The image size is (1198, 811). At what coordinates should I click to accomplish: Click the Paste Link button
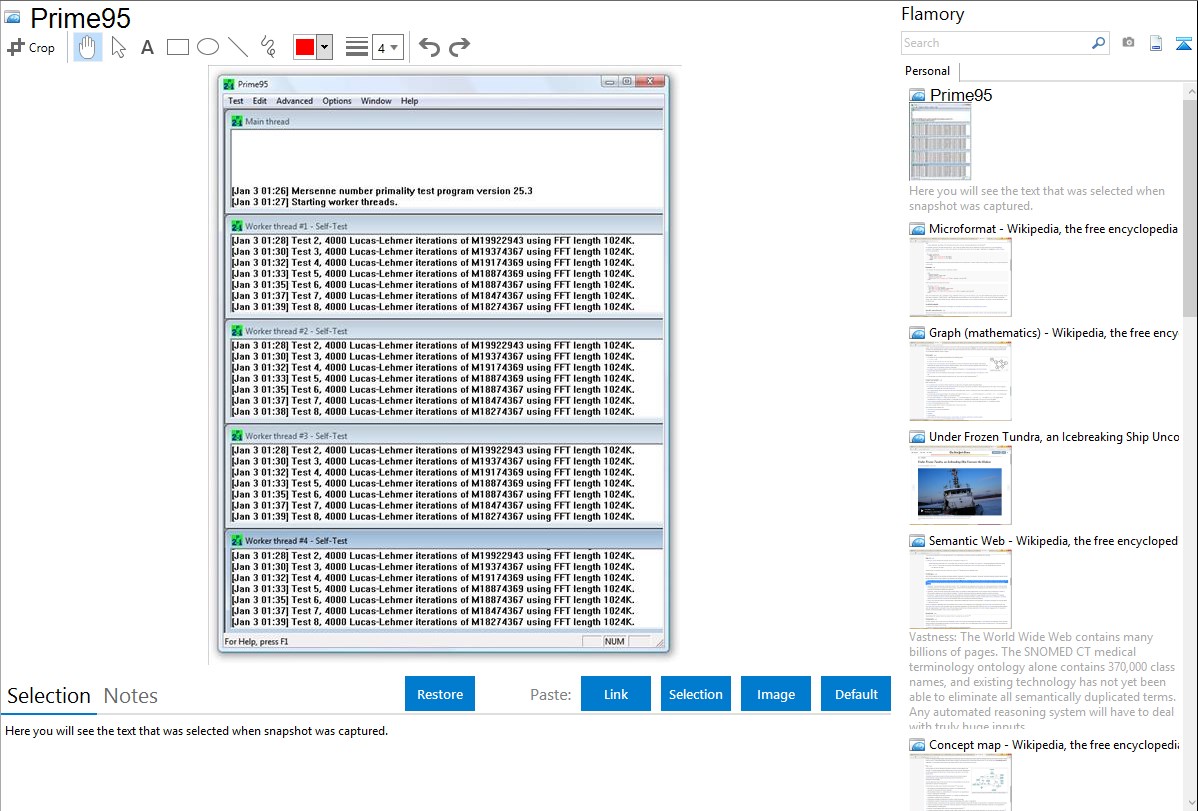pos(615,694)
